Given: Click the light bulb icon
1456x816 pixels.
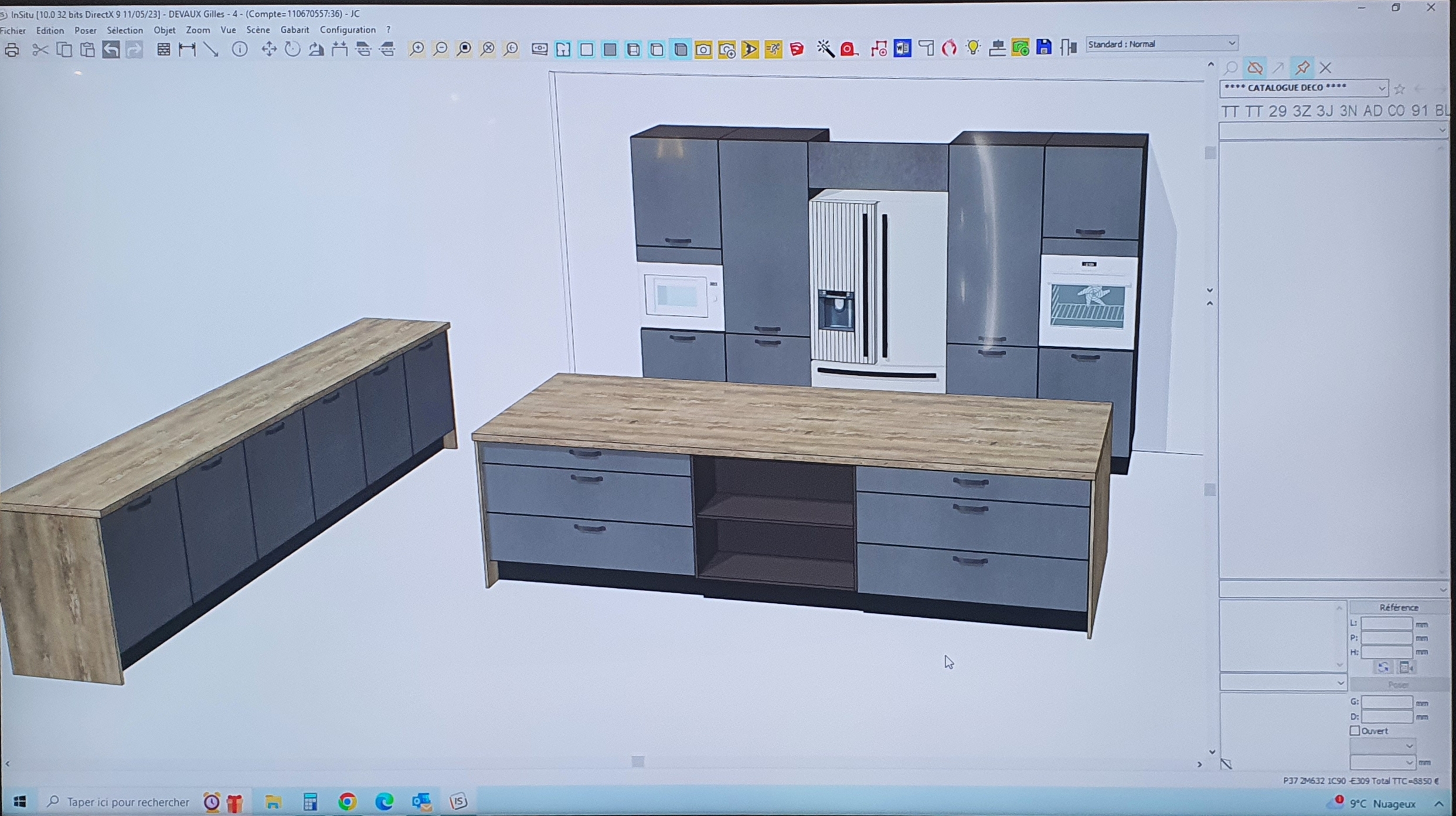Looking at the screenshot, I should [973, 48].
